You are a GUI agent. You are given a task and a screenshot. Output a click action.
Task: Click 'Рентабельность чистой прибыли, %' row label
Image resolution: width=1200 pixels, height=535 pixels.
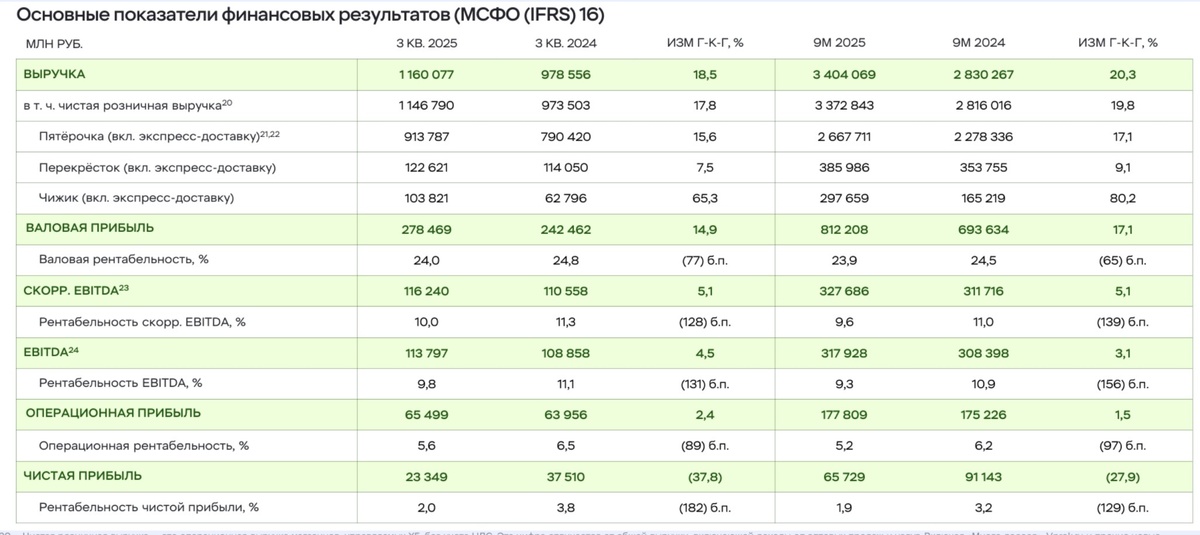tap(148, 507)
